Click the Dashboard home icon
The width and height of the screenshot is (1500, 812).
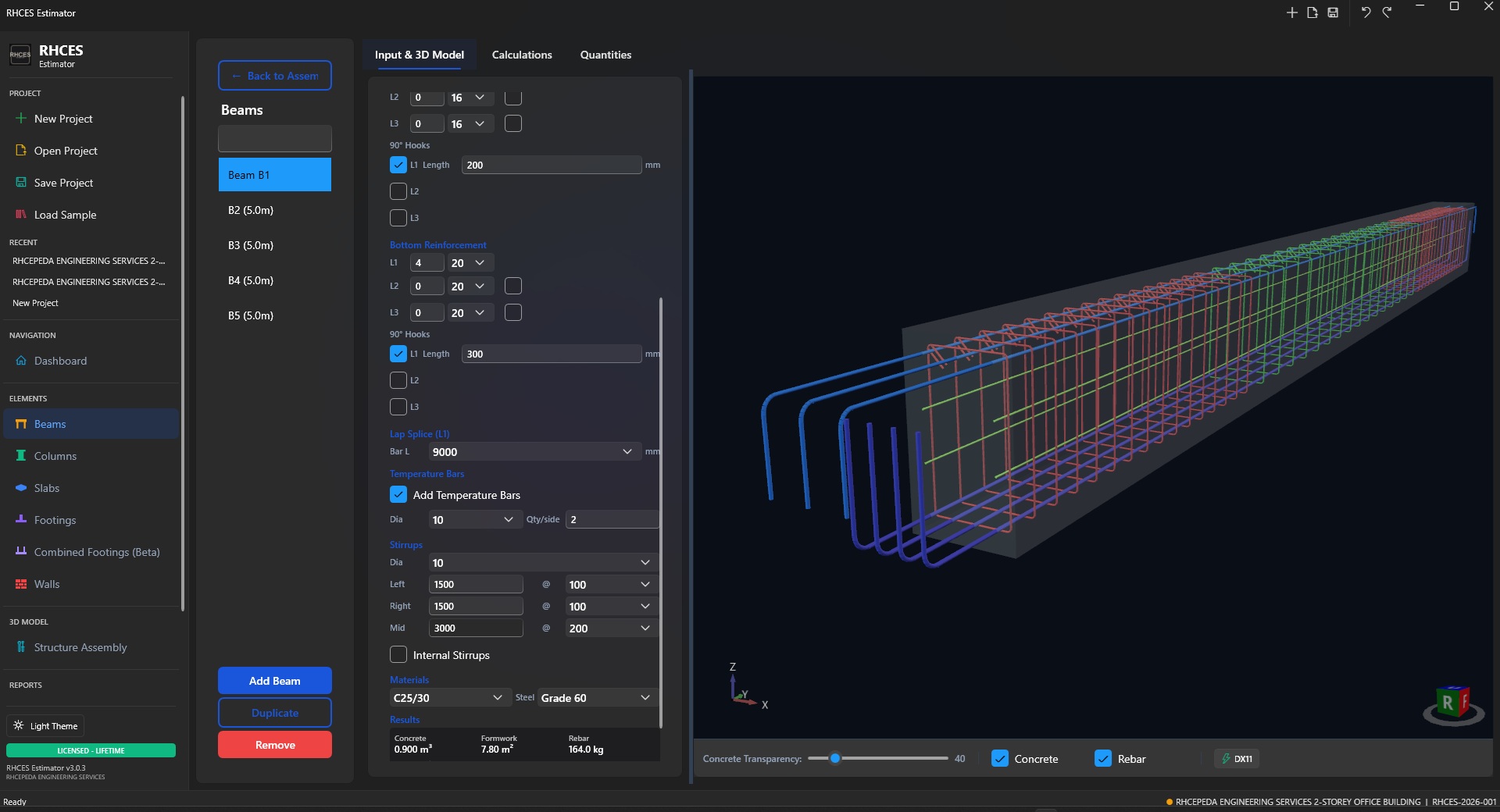[21, 361]
